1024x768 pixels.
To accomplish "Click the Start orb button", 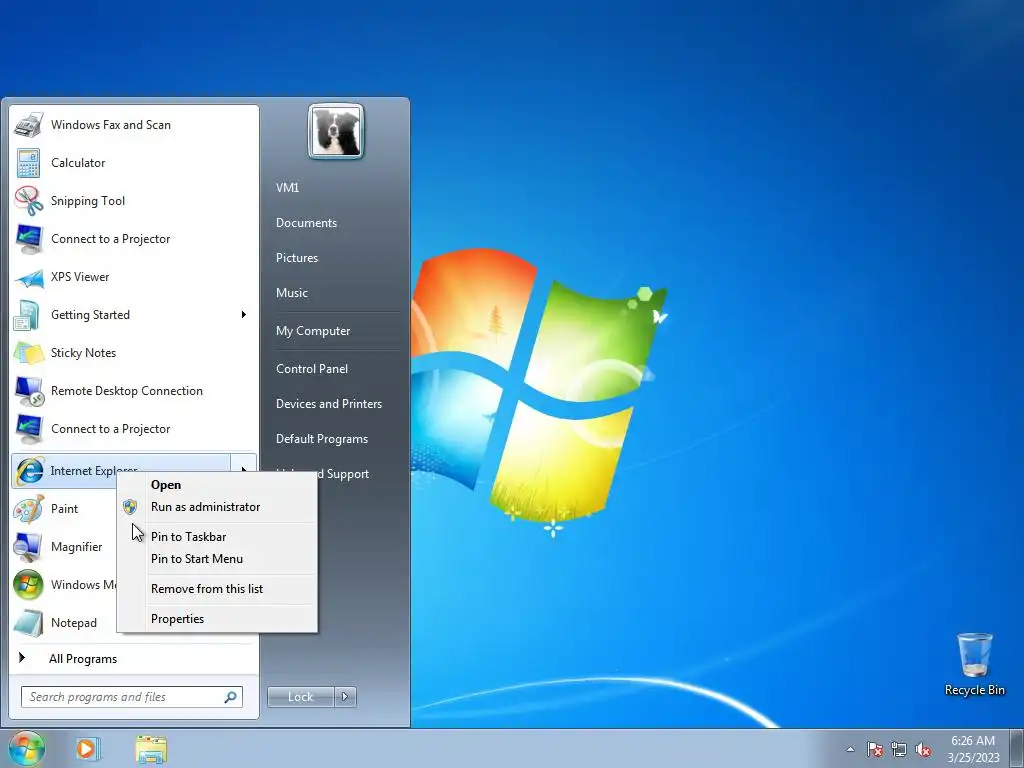I will coord(26,748).
